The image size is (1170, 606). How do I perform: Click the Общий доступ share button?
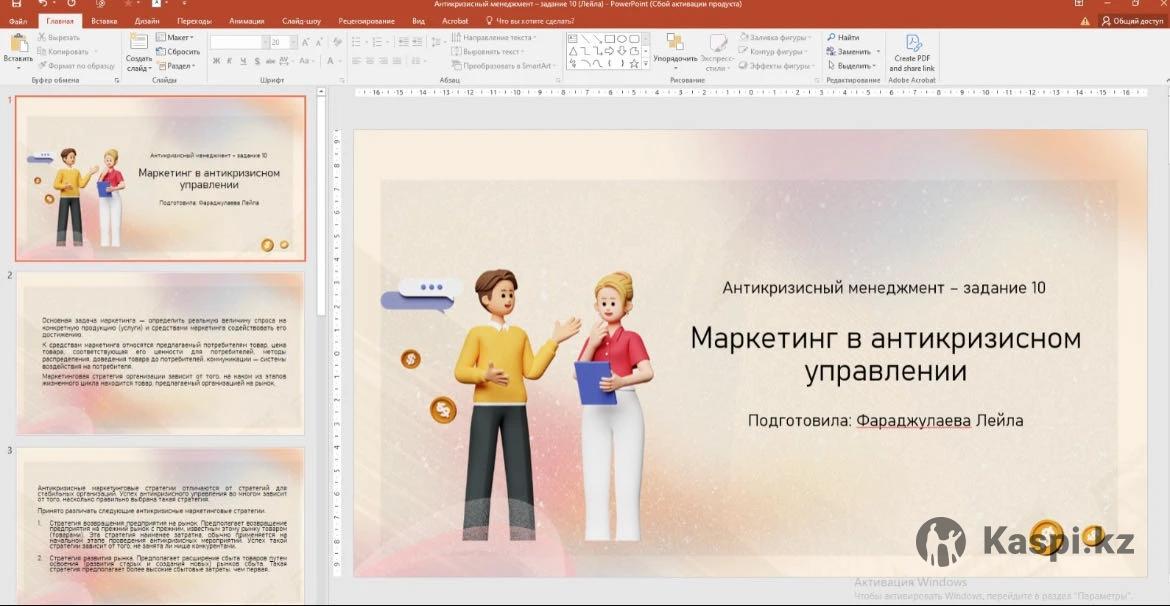(1132, 20)
